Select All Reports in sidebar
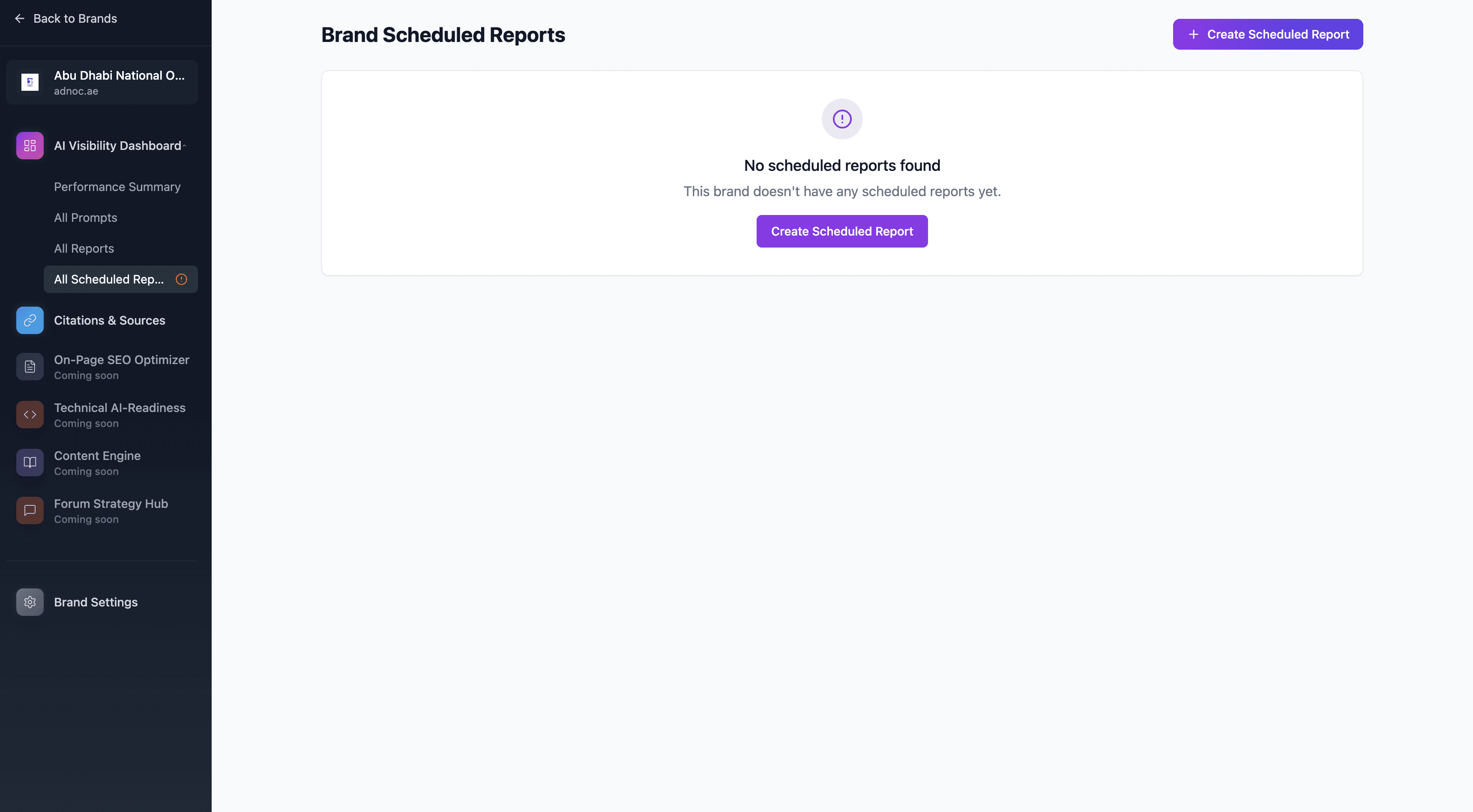 [x=84, y=248]
